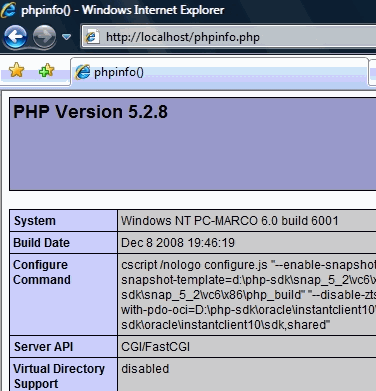This screenshot has width=376, height=391.
Task: Click the Add to Favorites icon
Action: pos(46,70)
